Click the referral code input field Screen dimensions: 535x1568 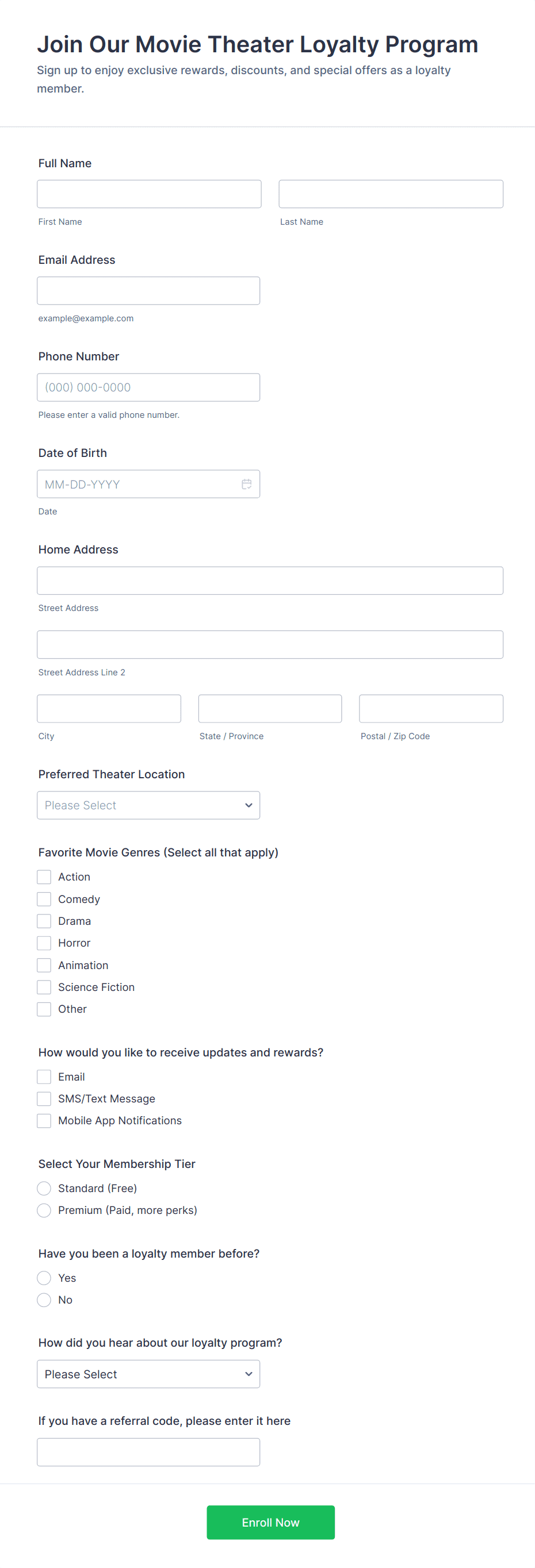(x=148, y=1452)
